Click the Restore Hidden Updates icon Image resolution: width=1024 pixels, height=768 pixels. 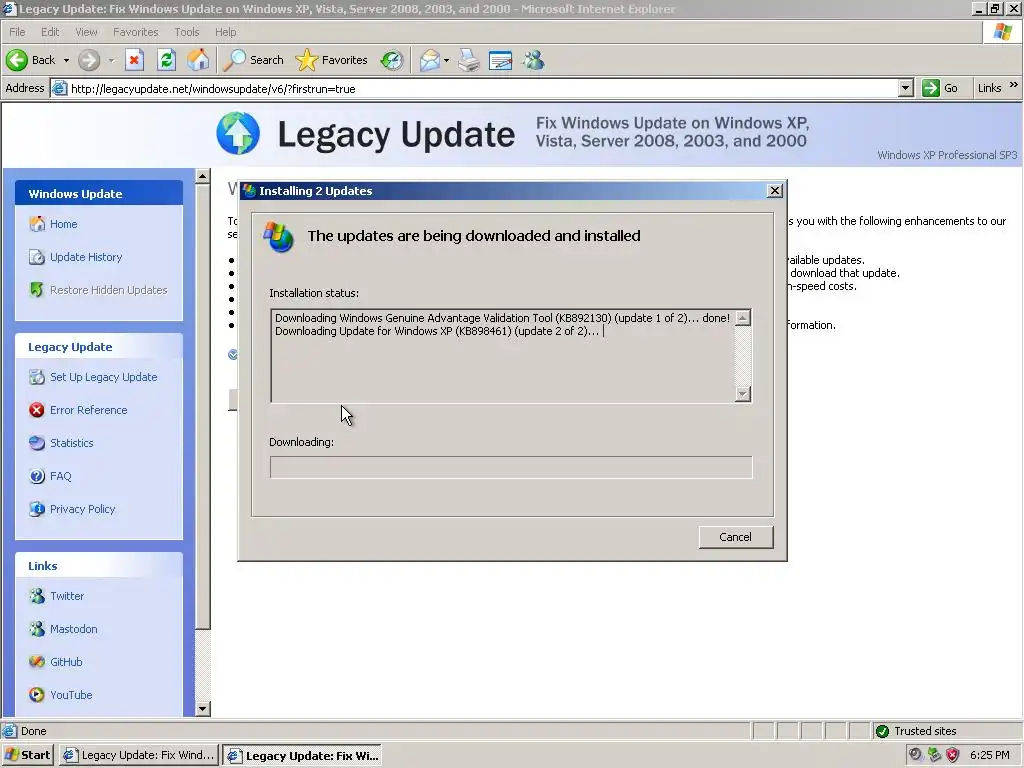click(x=37, y=289)
